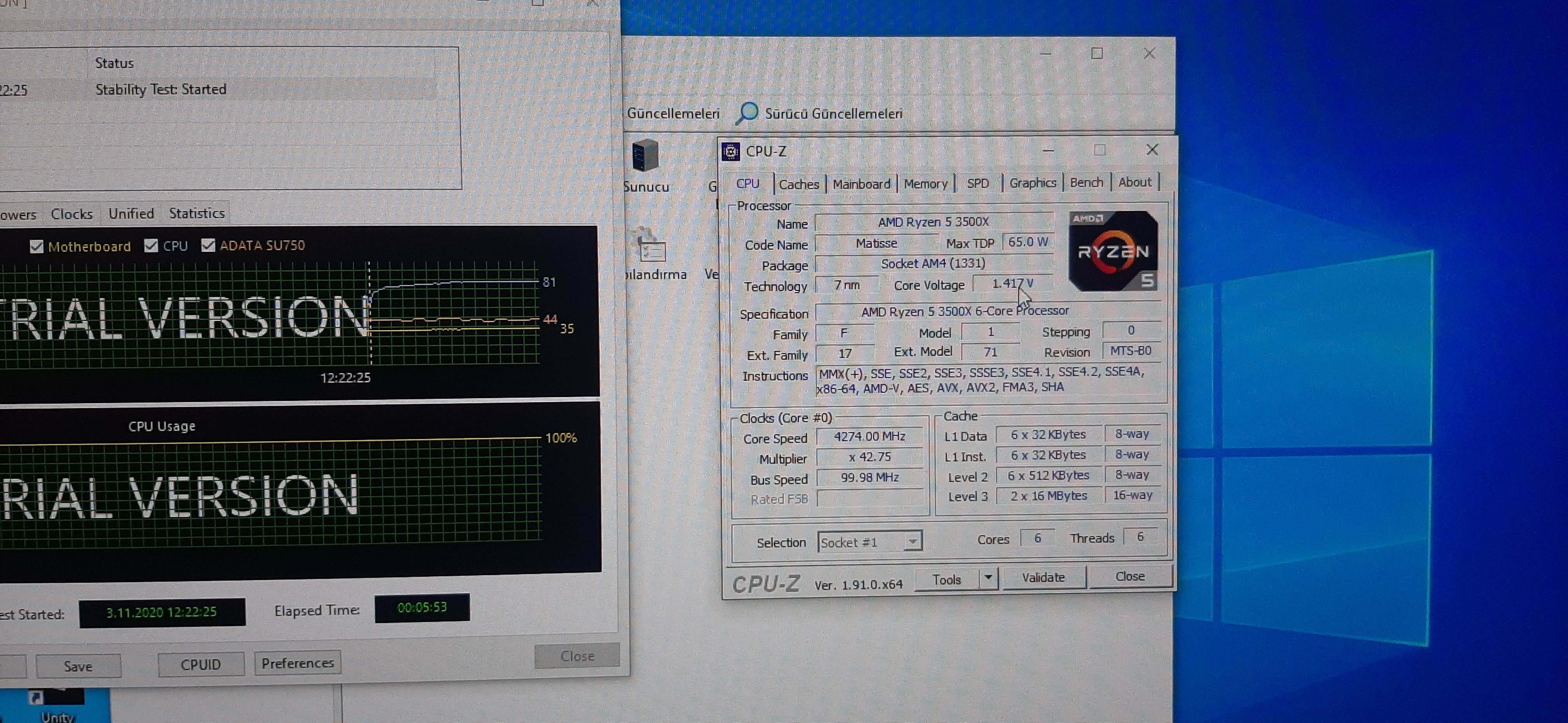Viewport: 1568px width, 723px height.
Task: Click the Preferences button
Action: [297, 663]
